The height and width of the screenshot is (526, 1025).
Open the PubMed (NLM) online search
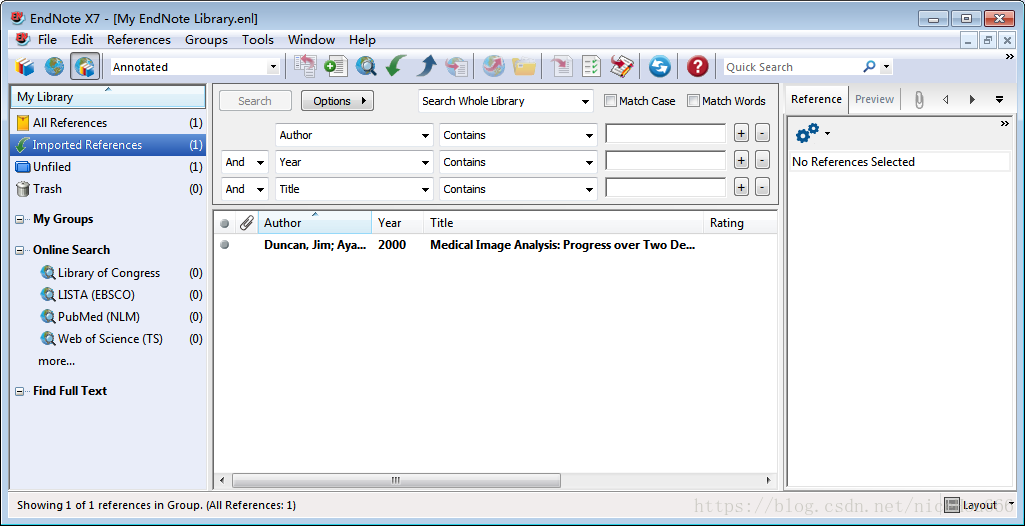pos(108,317)
